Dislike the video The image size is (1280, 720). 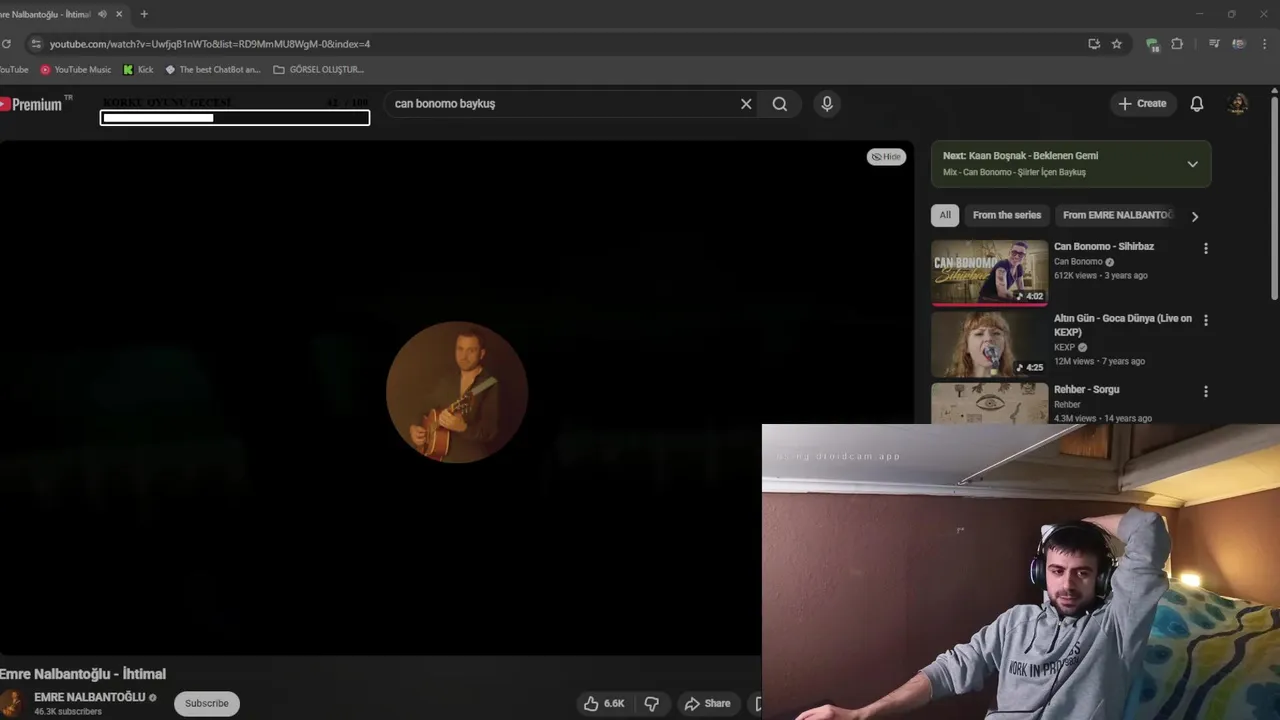tap(652, 704)
